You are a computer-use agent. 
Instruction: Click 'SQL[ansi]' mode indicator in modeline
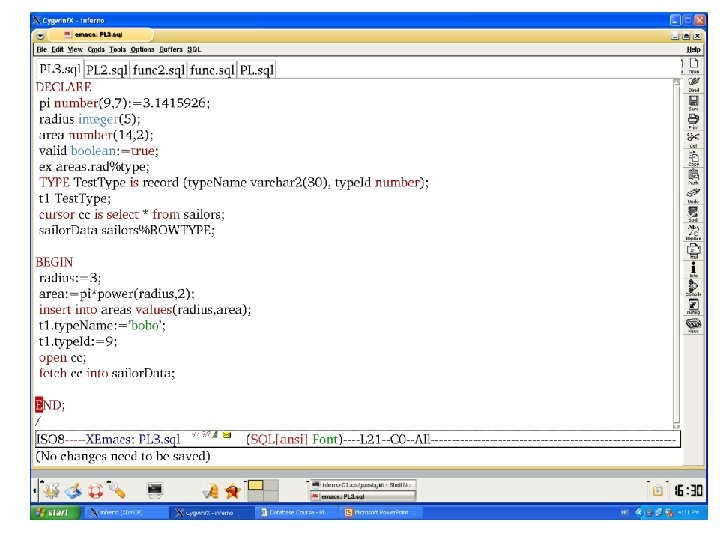pos(278,439)
